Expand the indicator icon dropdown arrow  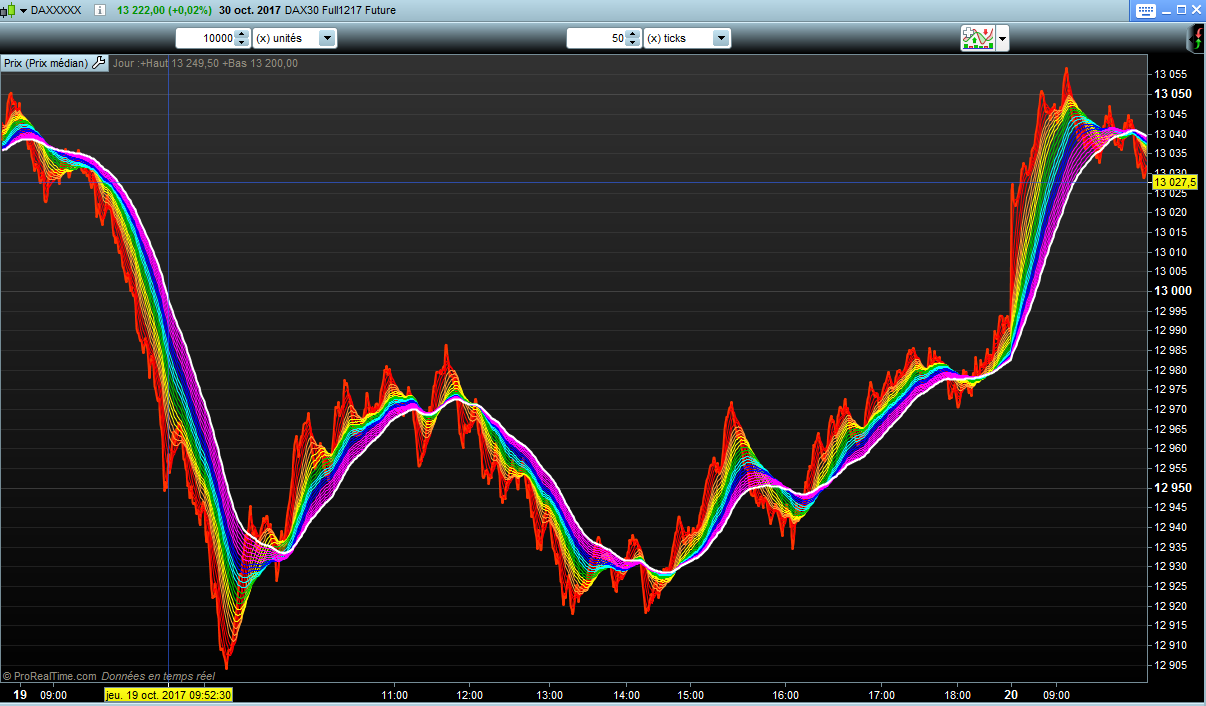click(x=1002, y=39)
